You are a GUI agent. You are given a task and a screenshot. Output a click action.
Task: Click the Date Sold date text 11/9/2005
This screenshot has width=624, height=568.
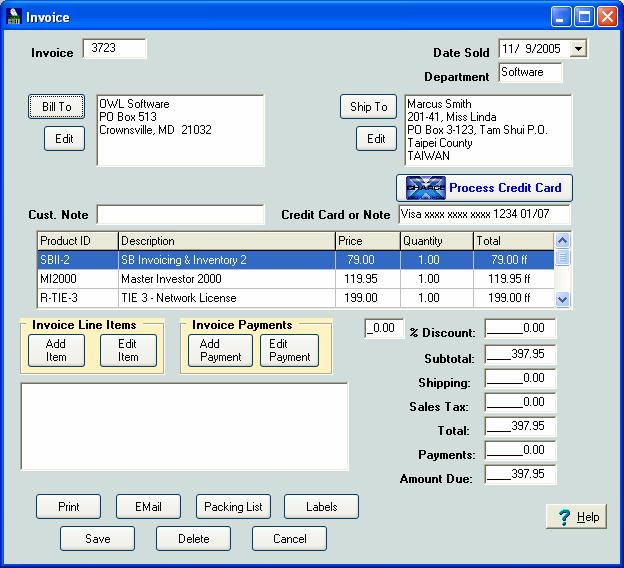tap(531, 49)
